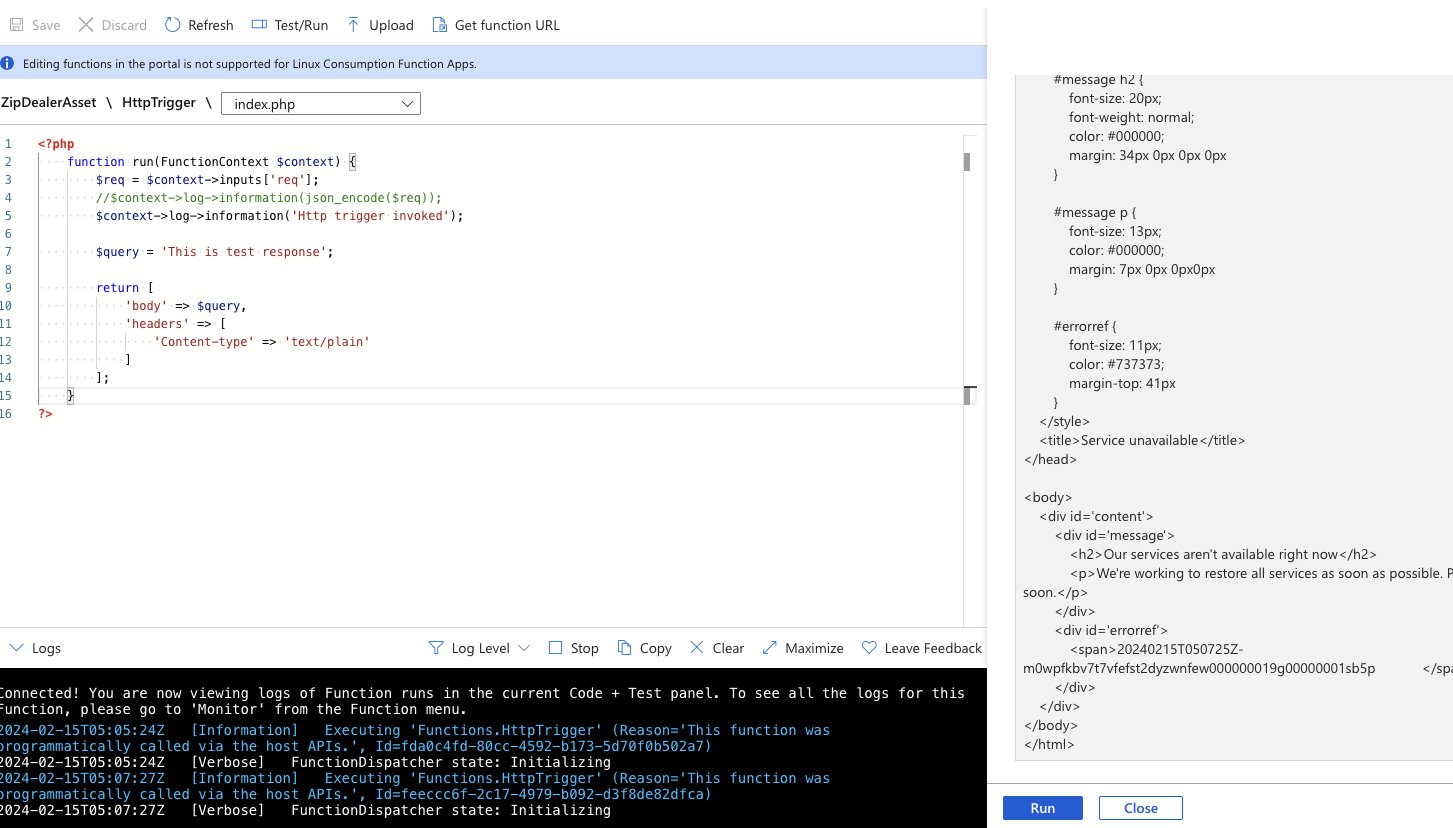Click the Leave Feedback heart icon

[x=869, y=648]
